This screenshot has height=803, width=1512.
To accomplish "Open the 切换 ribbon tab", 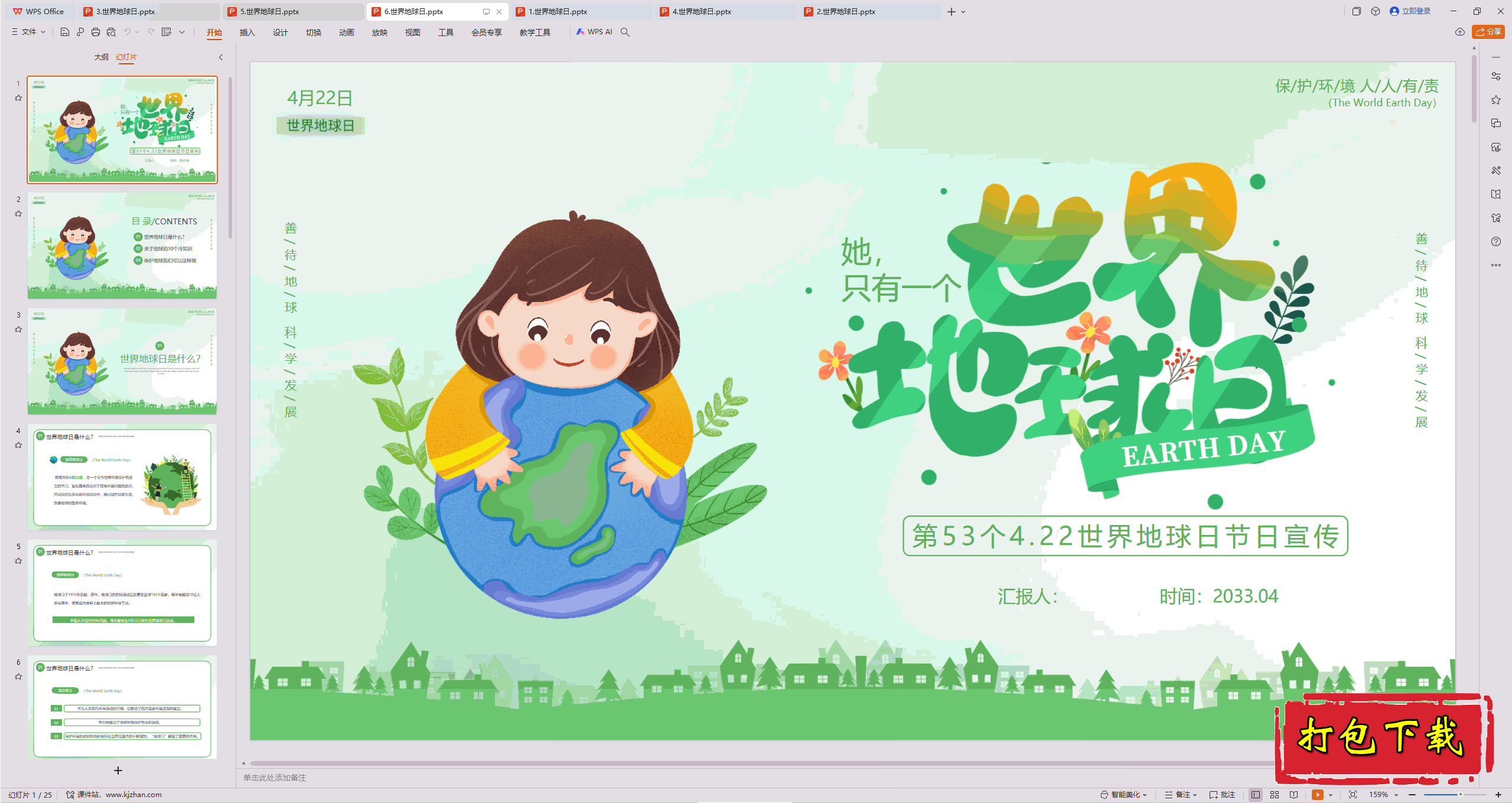I will click(314, 32).
